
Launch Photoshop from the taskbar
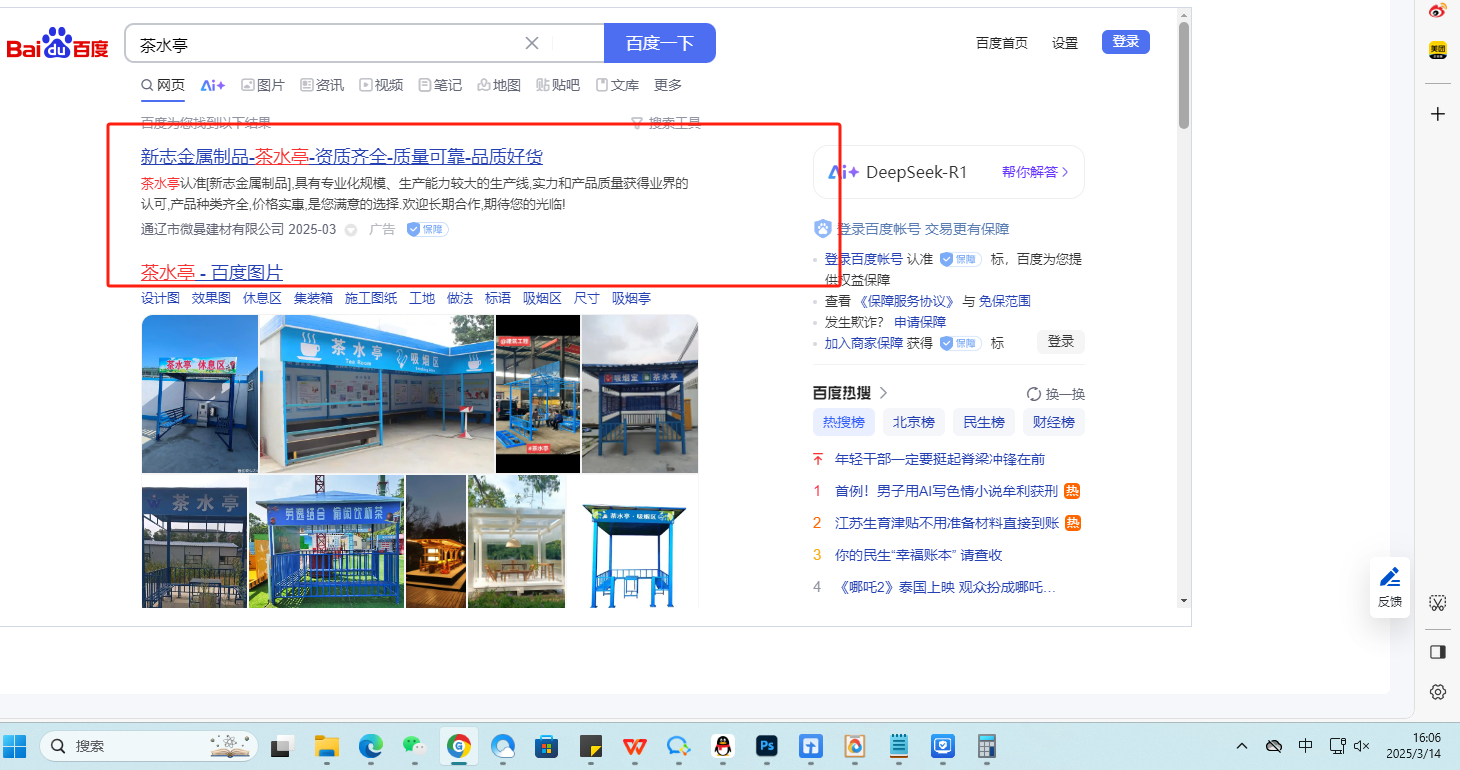(x=767, y=746)
